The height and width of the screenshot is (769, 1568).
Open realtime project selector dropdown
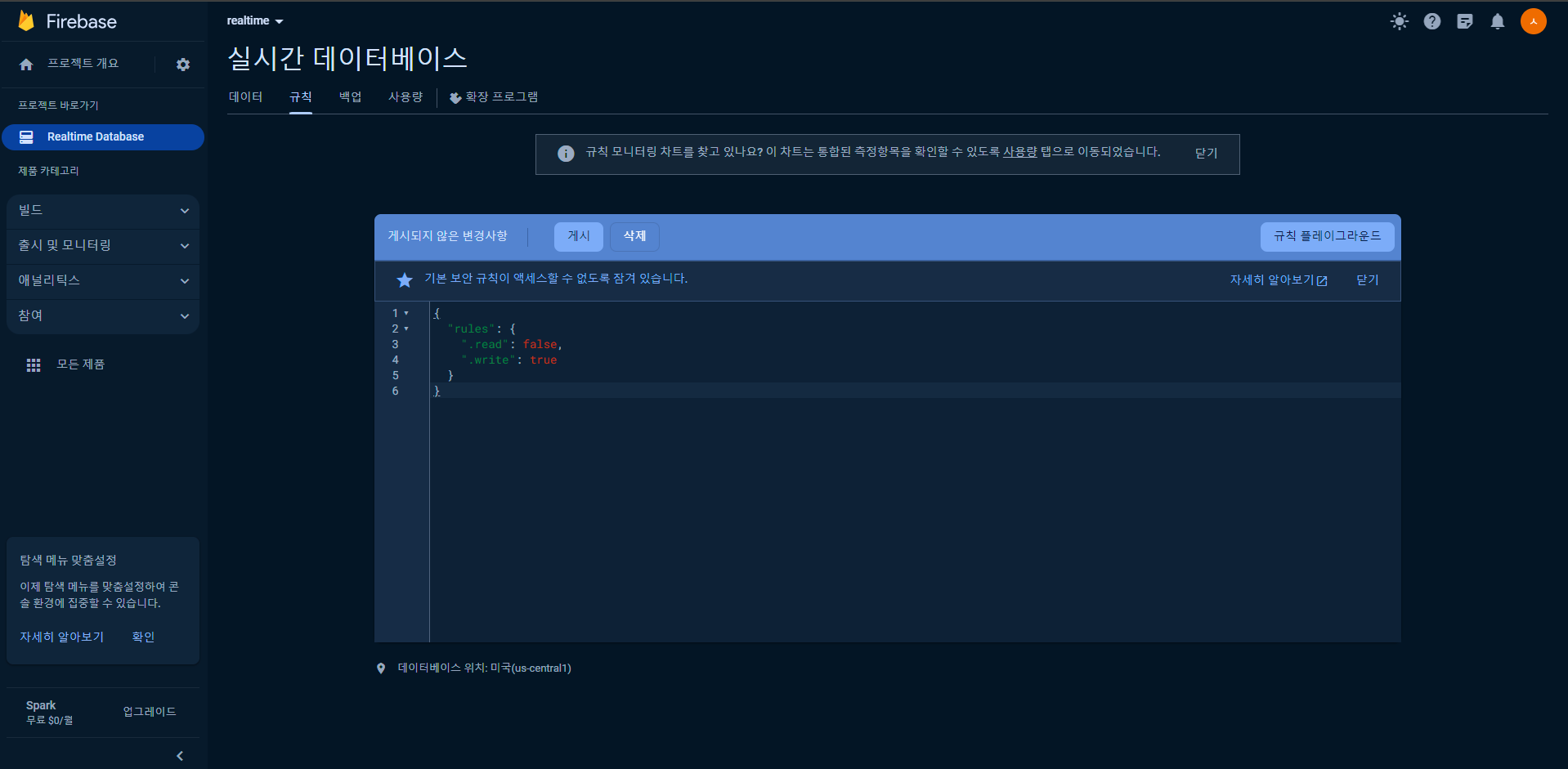(255, 20)
